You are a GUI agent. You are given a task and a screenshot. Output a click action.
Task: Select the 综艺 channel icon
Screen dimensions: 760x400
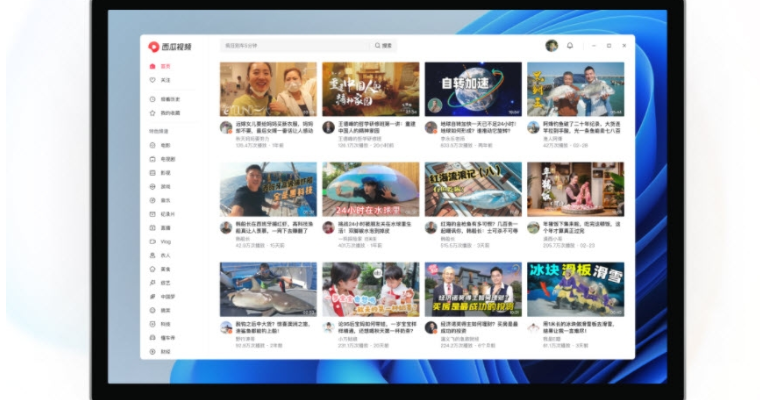click(152, 283)
